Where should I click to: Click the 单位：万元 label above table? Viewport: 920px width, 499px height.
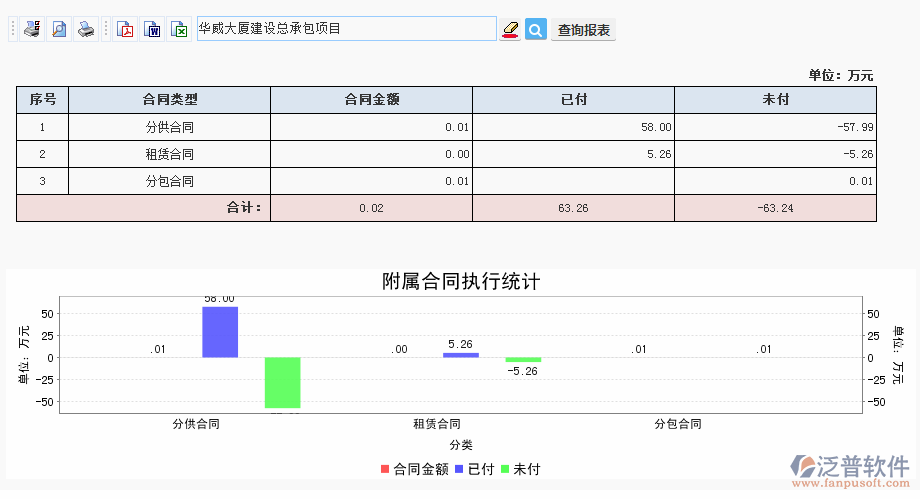click(x=841, y=75)
